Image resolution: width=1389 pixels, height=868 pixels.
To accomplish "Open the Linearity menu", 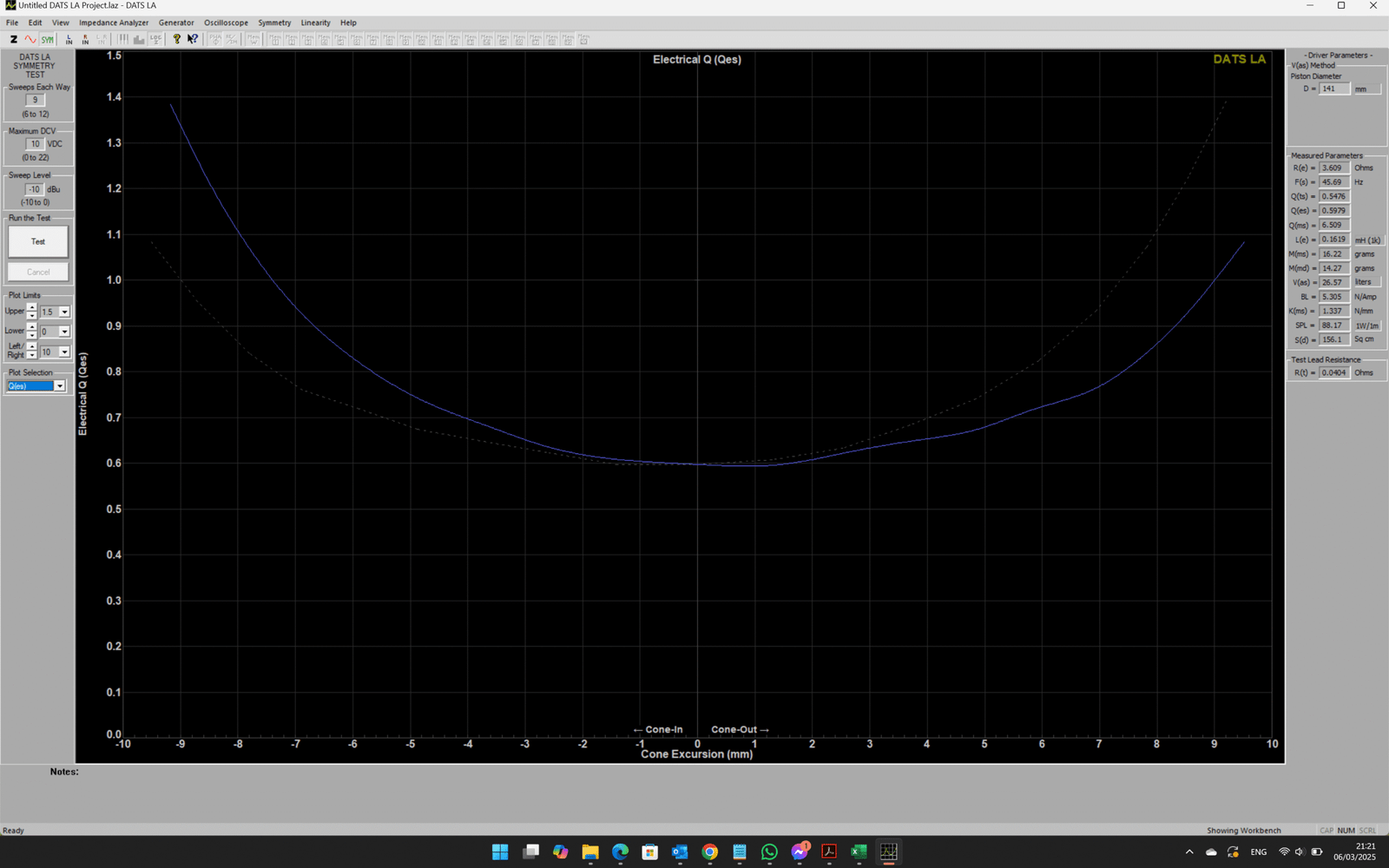I will coord(316,23).
